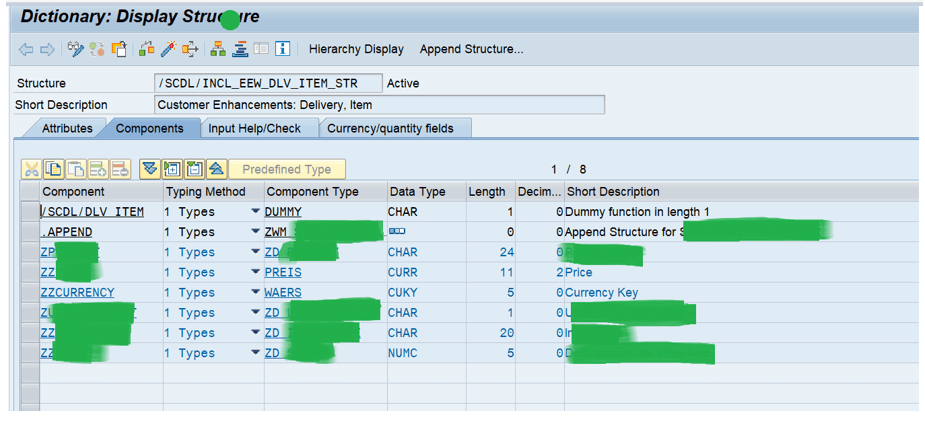Screen dimensions: 925x422
Task: Open the Display Object List hierarchy icon
Action: click(x=218, y=50)
